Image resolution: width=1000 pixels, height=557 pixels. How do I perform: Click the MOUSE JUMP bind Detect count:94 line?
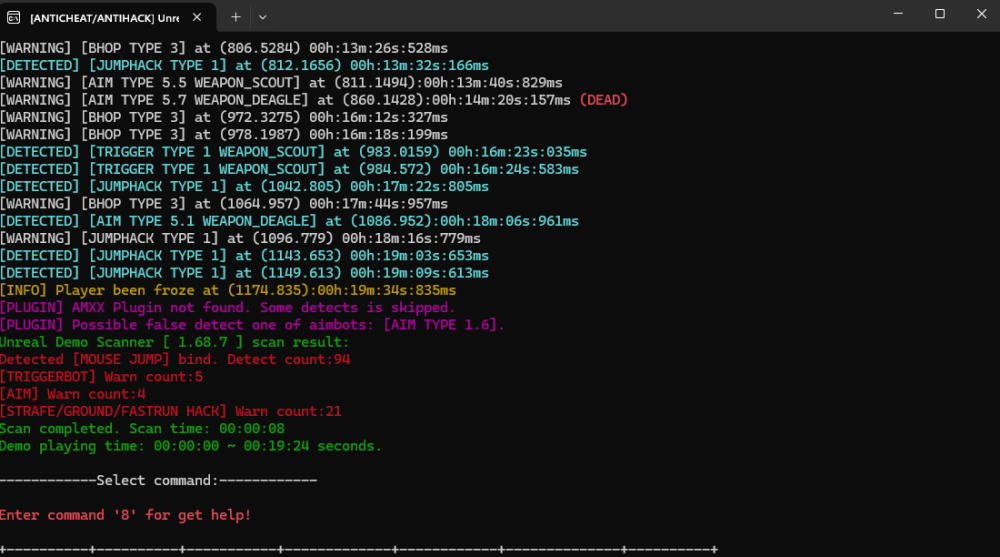click(x=175, y=359)
